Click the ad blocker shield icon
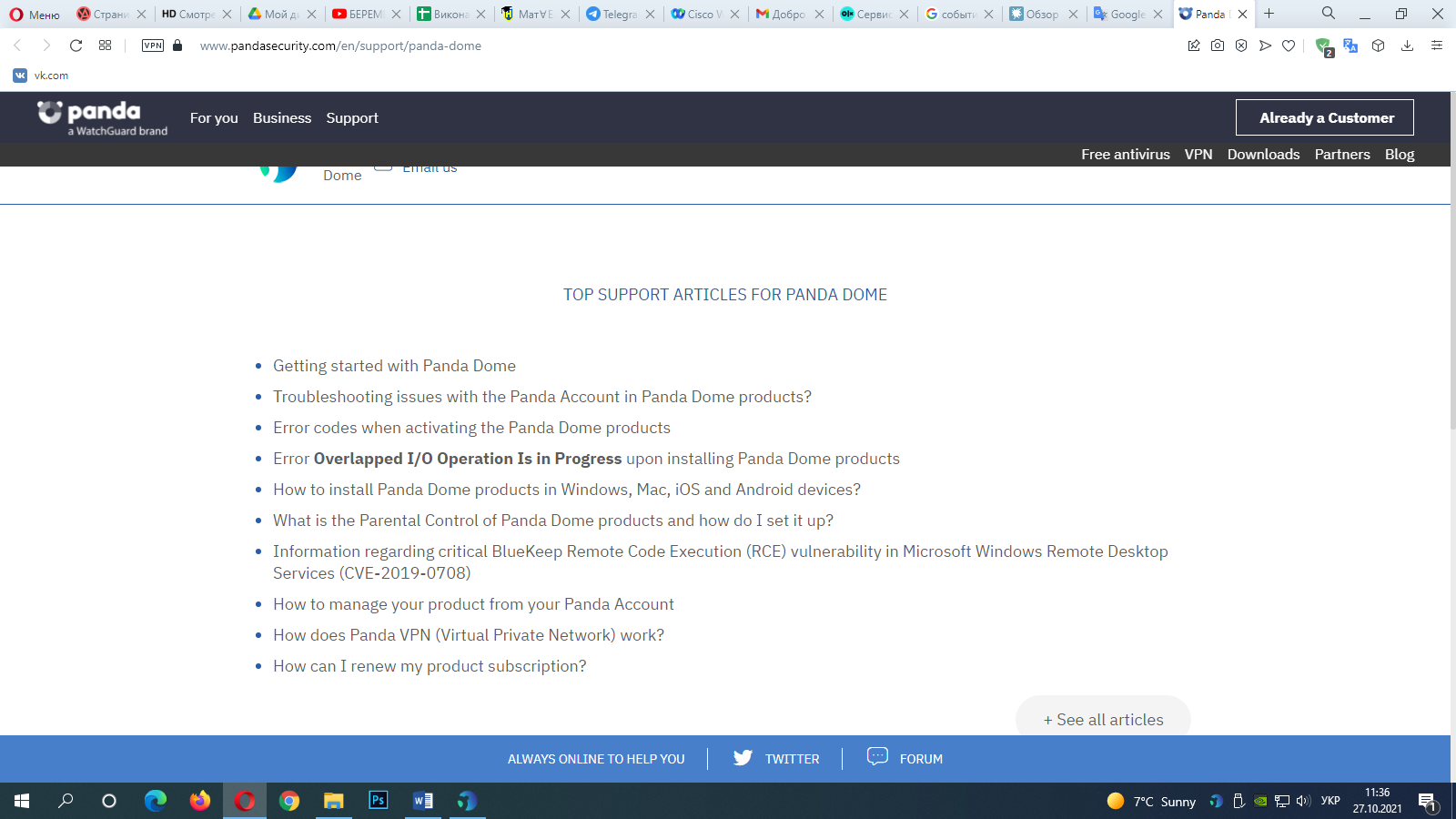1456x819 pixels. coord(1241,45)
